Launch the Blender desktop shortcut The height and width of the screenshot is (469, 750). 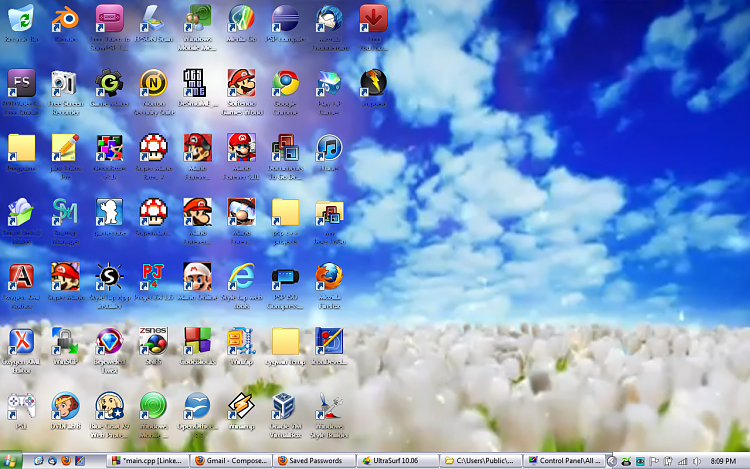[66, 19]
